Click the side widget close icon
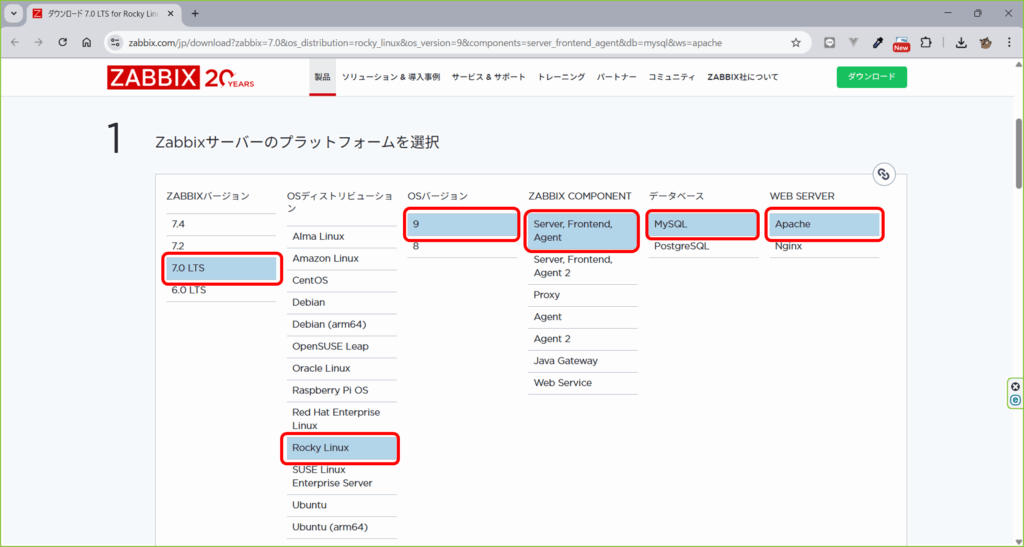Viewport: 1024px width, 547px height. click(x=1015, y=386)
